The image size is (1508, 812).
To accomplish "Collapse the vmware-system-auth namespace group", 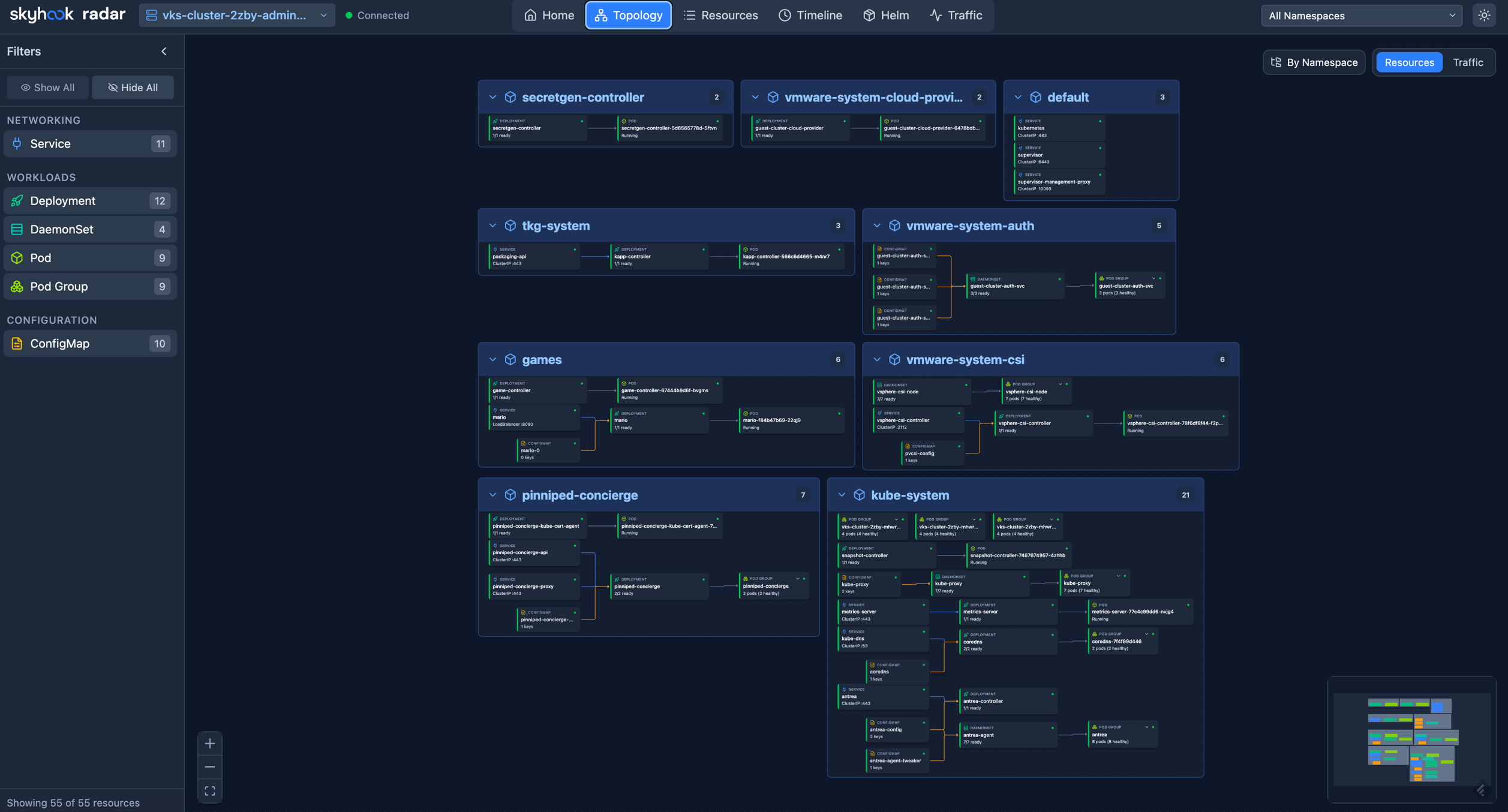I will 877,225.
